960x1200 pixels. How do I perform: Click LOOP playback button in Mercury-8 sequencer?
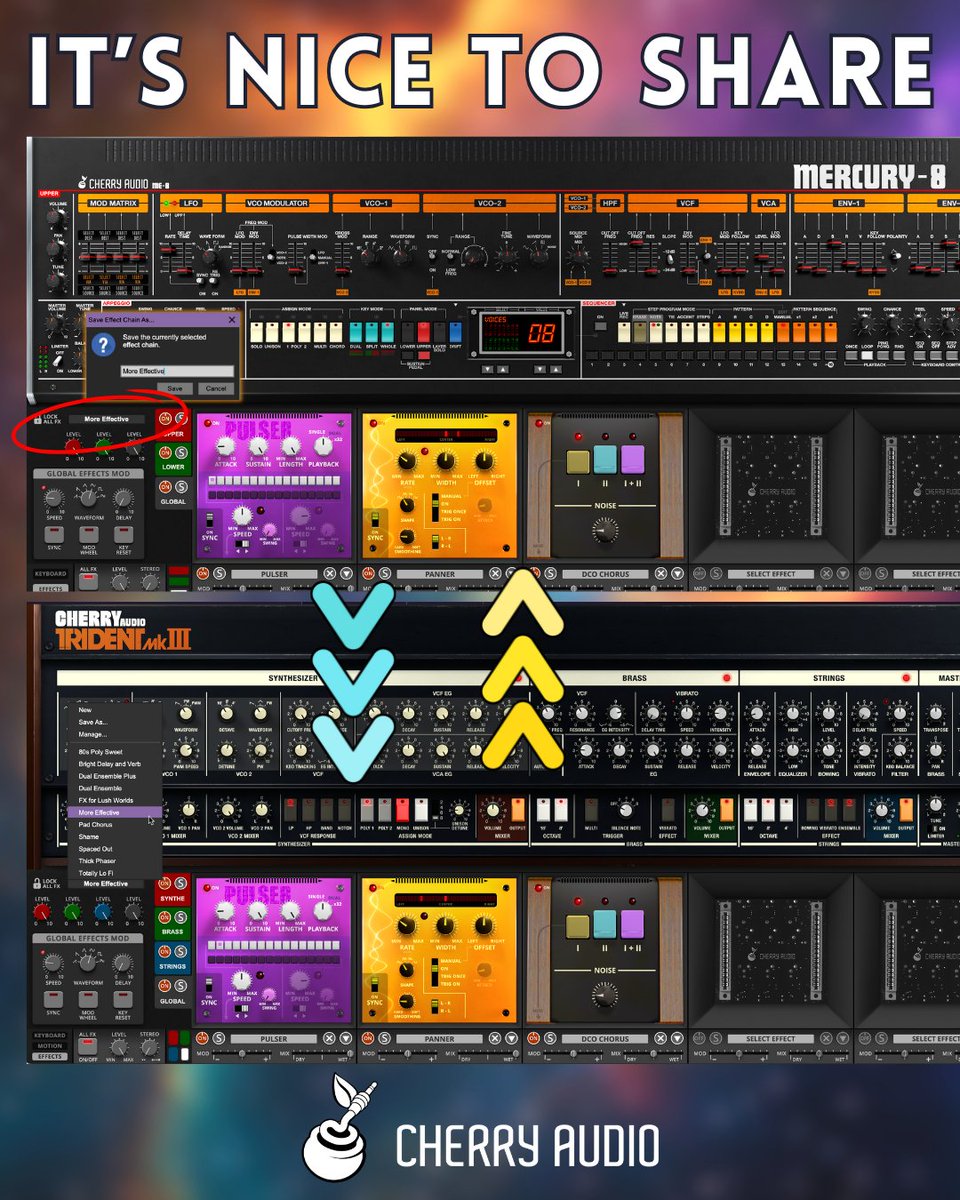click(866, 355)
